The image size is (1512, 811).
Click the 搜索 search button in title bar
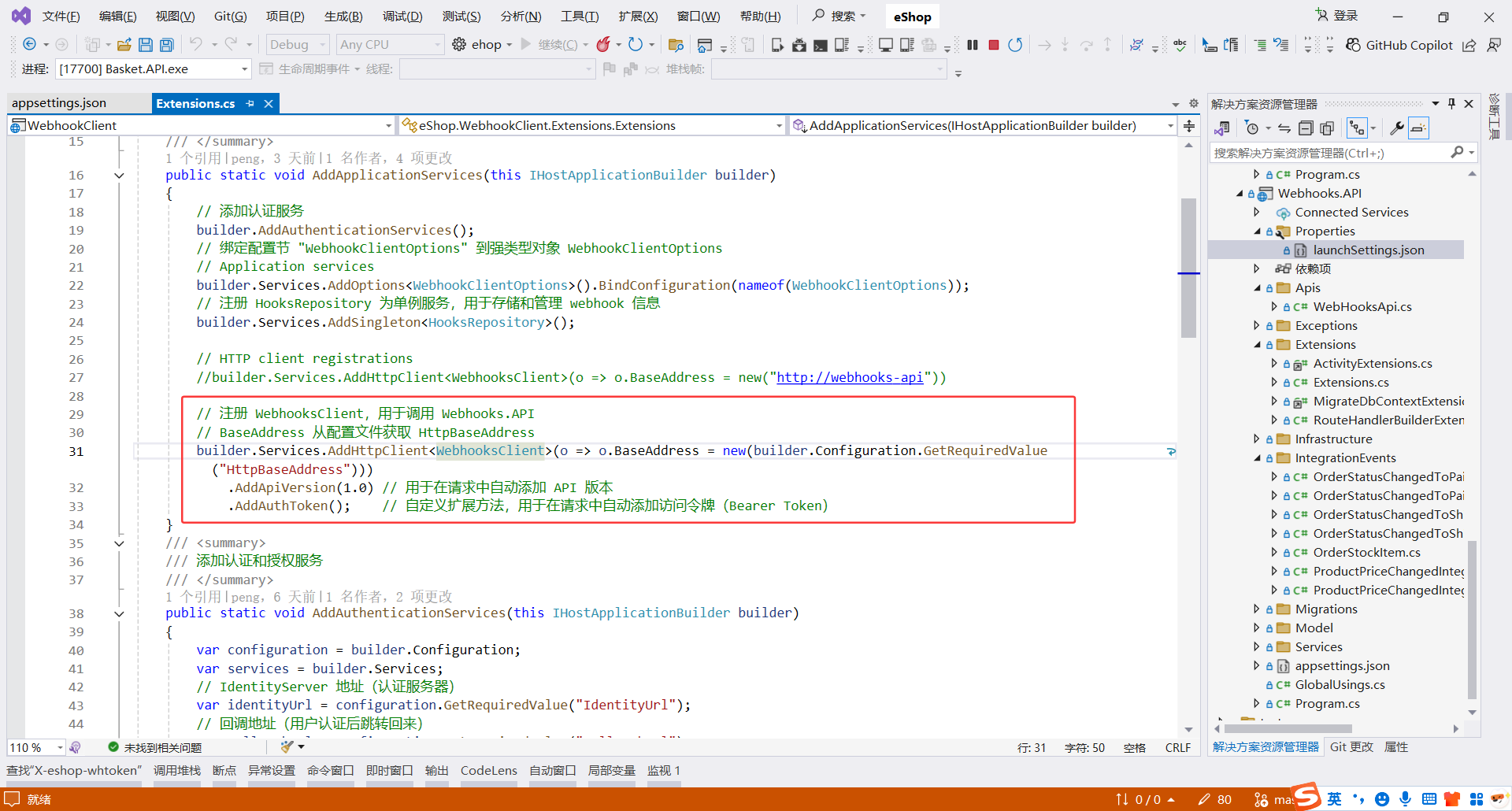point(839,16)
